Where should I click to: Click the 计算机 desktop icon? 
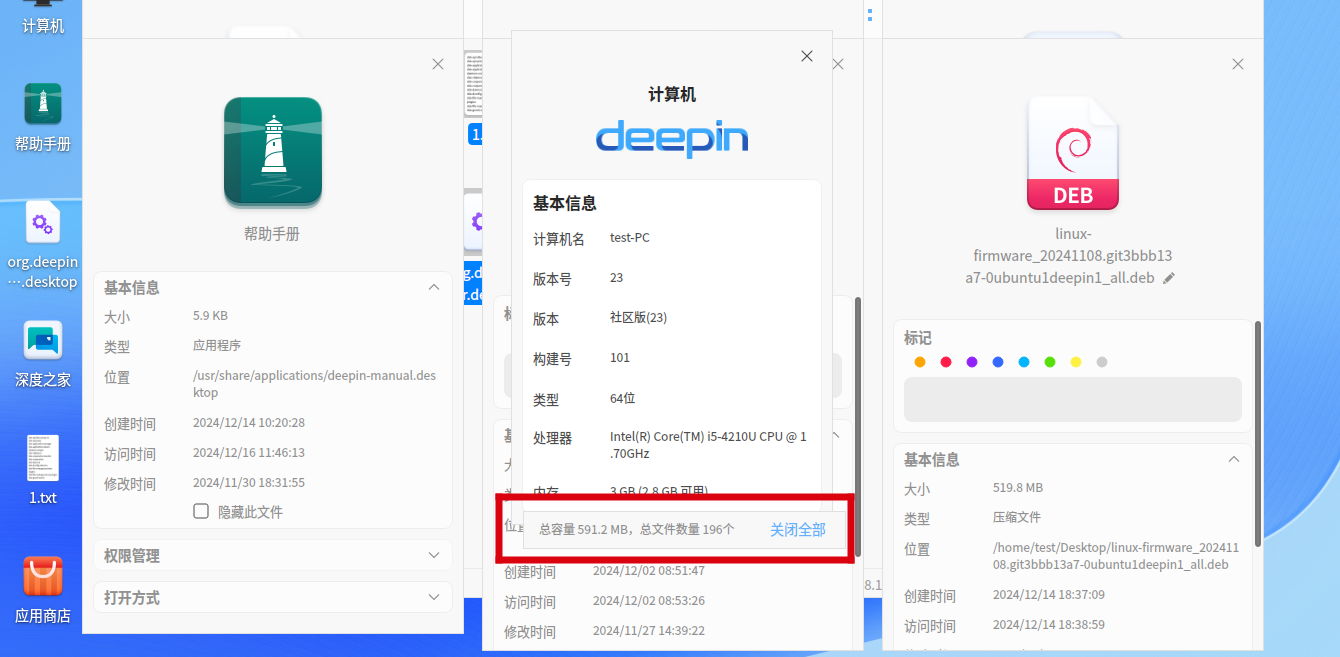coord(43,17)
